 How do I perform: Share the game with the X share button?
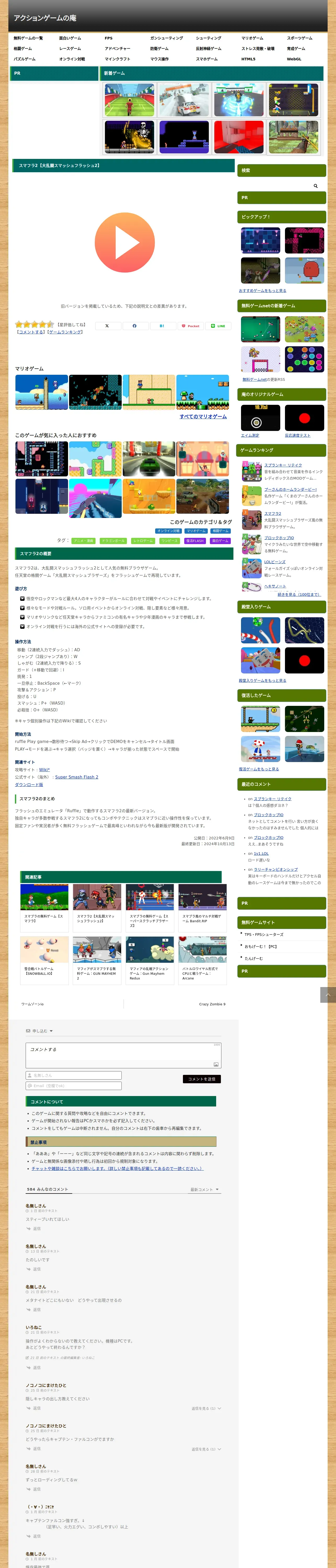click(107, 326)
